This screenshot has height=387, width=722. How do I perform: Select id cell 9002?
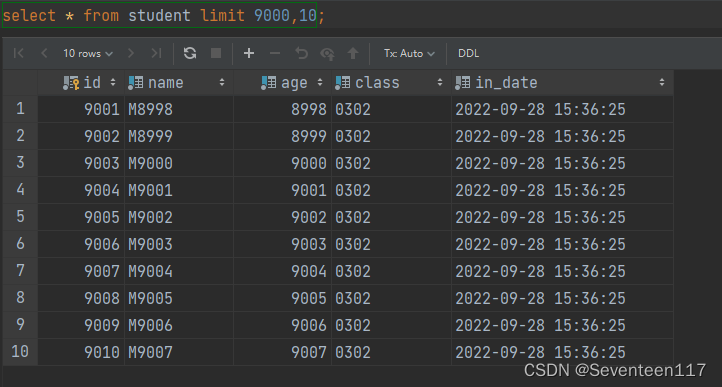coord(81,136)
